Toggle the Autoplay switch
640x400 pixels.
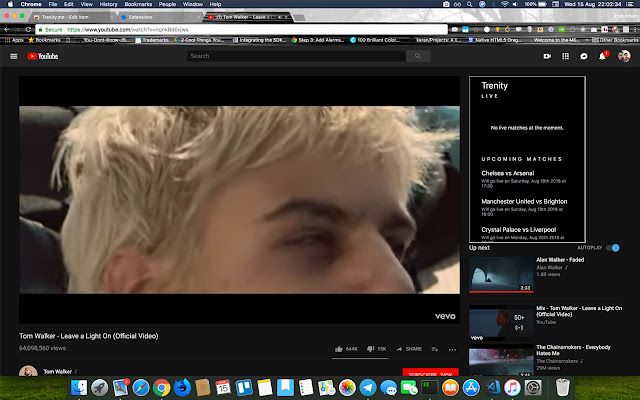(613, 247)
